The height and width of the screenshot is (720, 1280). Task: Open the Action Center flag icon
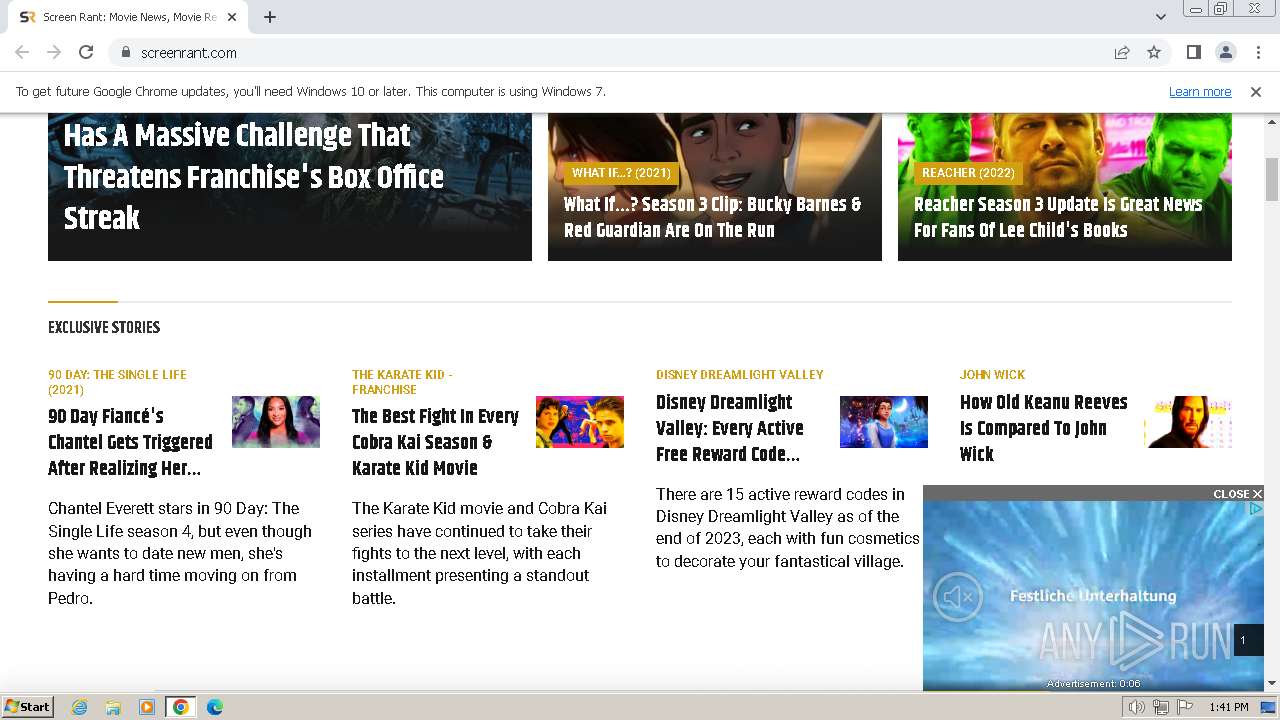click(x=1185, y=707)
